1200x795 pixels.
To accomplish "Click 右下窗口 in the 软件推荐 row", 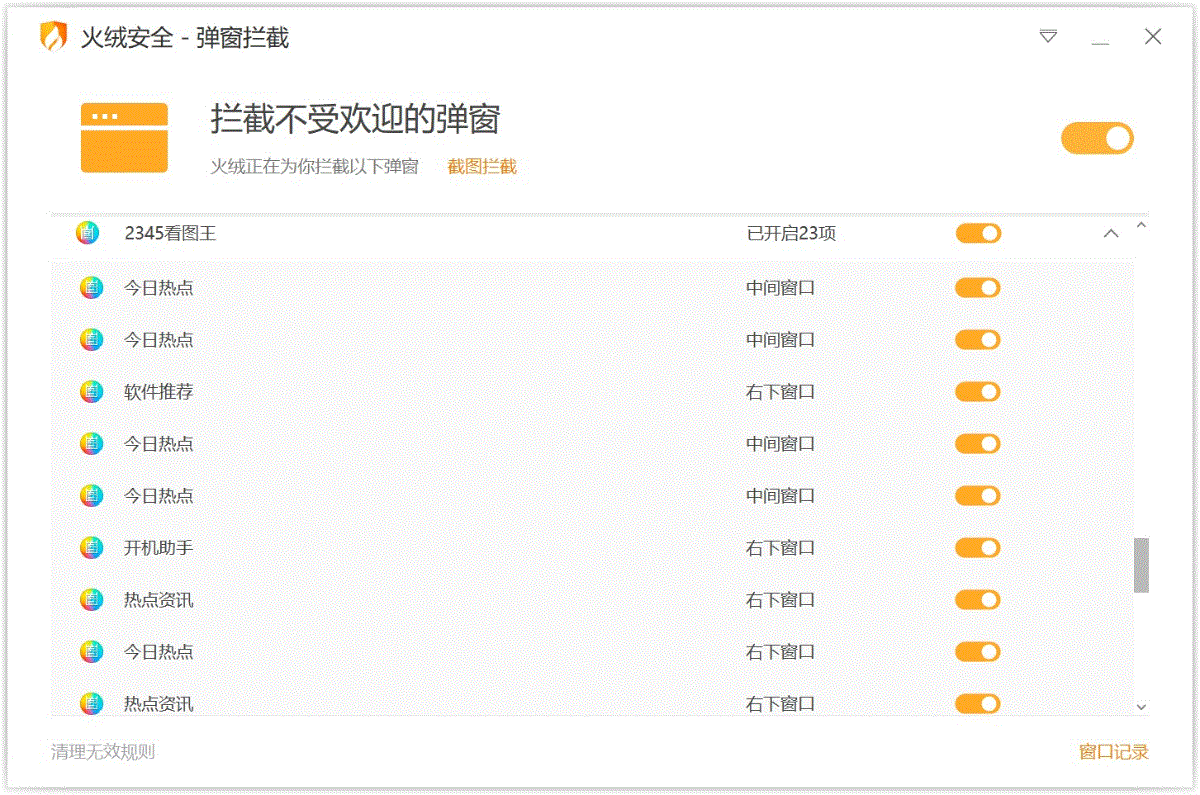I will pyautogui.click(x=781, y=392).
